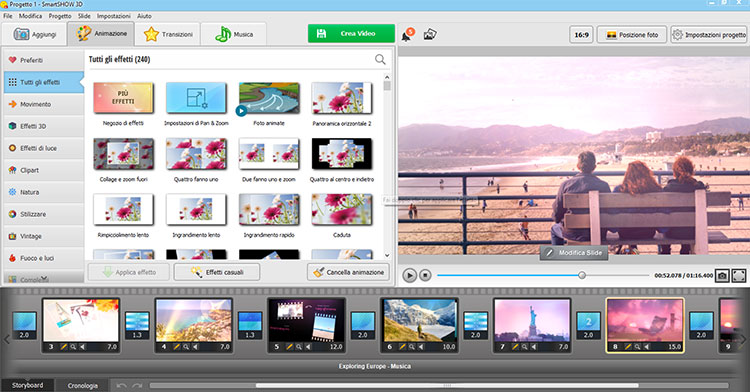Open the transition between slides 5 and 6
Viewport: 750px width, 392px height.
(x=363, y=325)
